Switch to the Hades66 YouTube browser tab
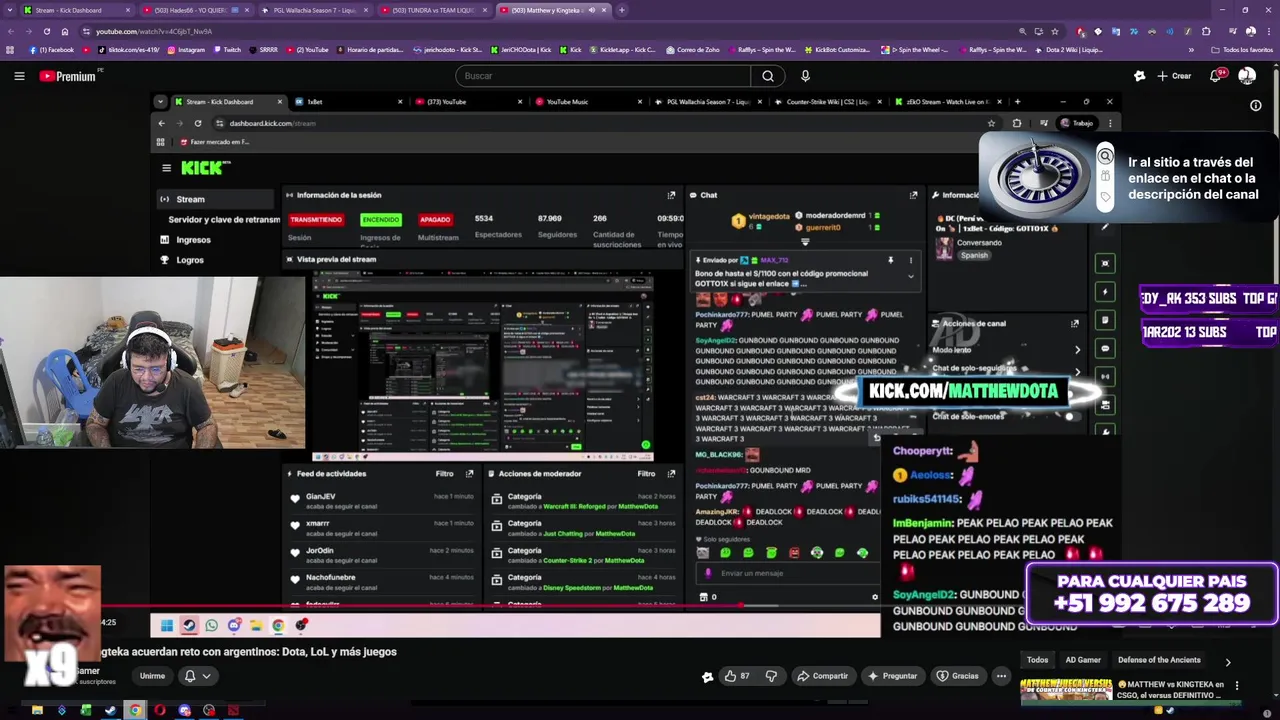The image size is (1280, 720). (195, 10)
